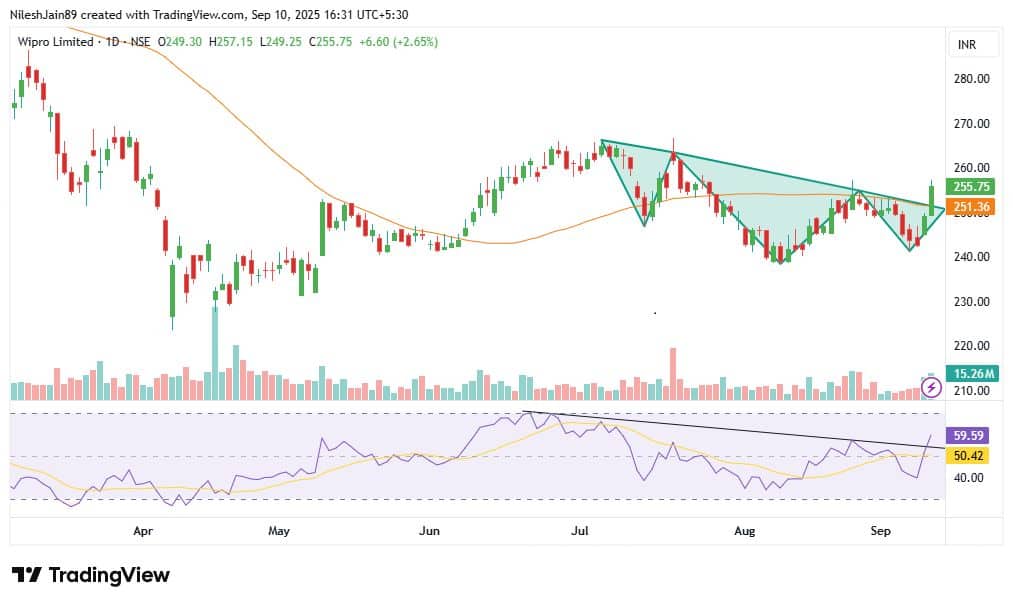Open the INR currency selector
The image size is (1013, 605).
966,45
